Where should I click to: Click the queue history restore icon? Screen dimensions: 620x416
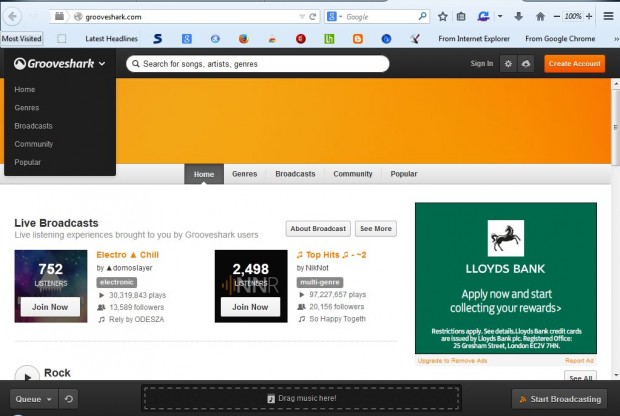click(69, 399)
